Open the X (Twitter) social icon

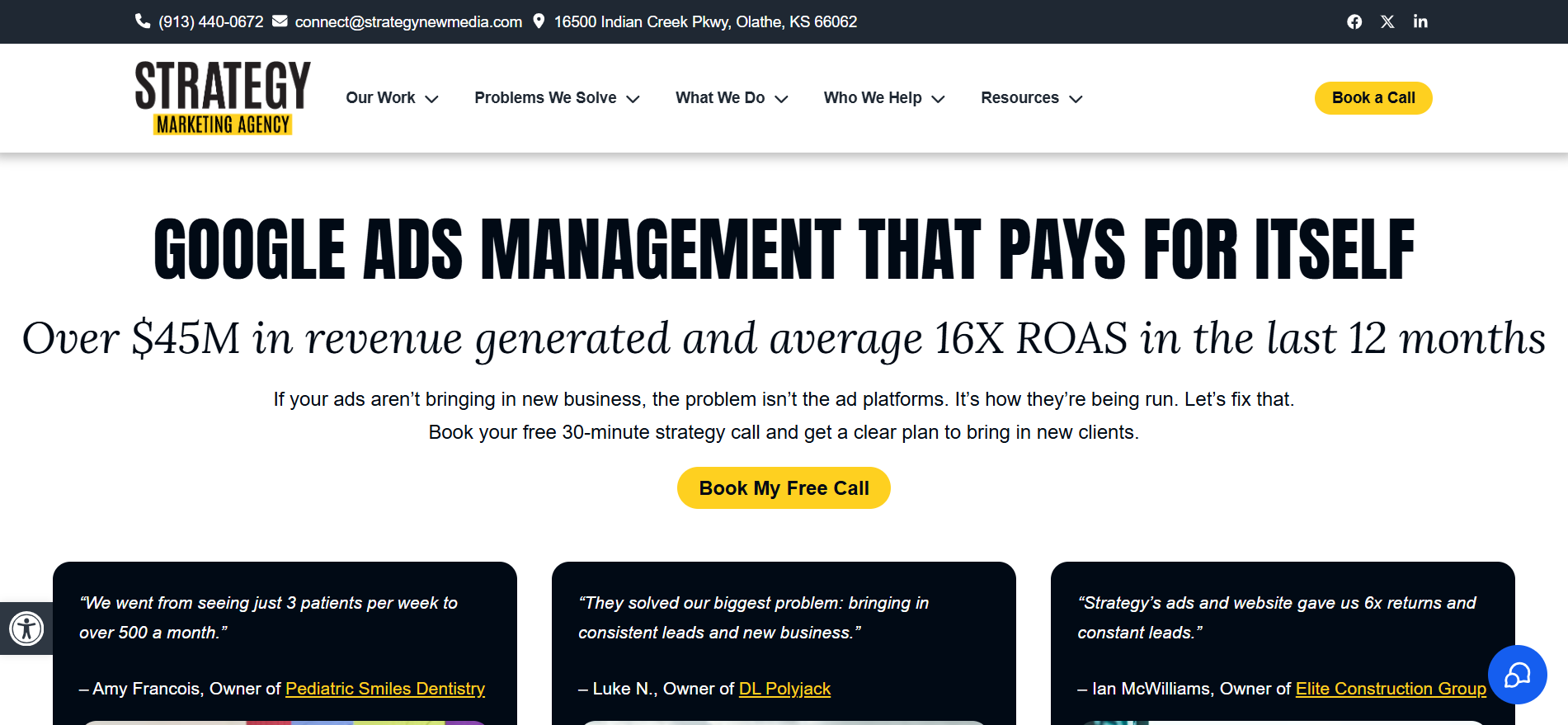point(1387,21)
